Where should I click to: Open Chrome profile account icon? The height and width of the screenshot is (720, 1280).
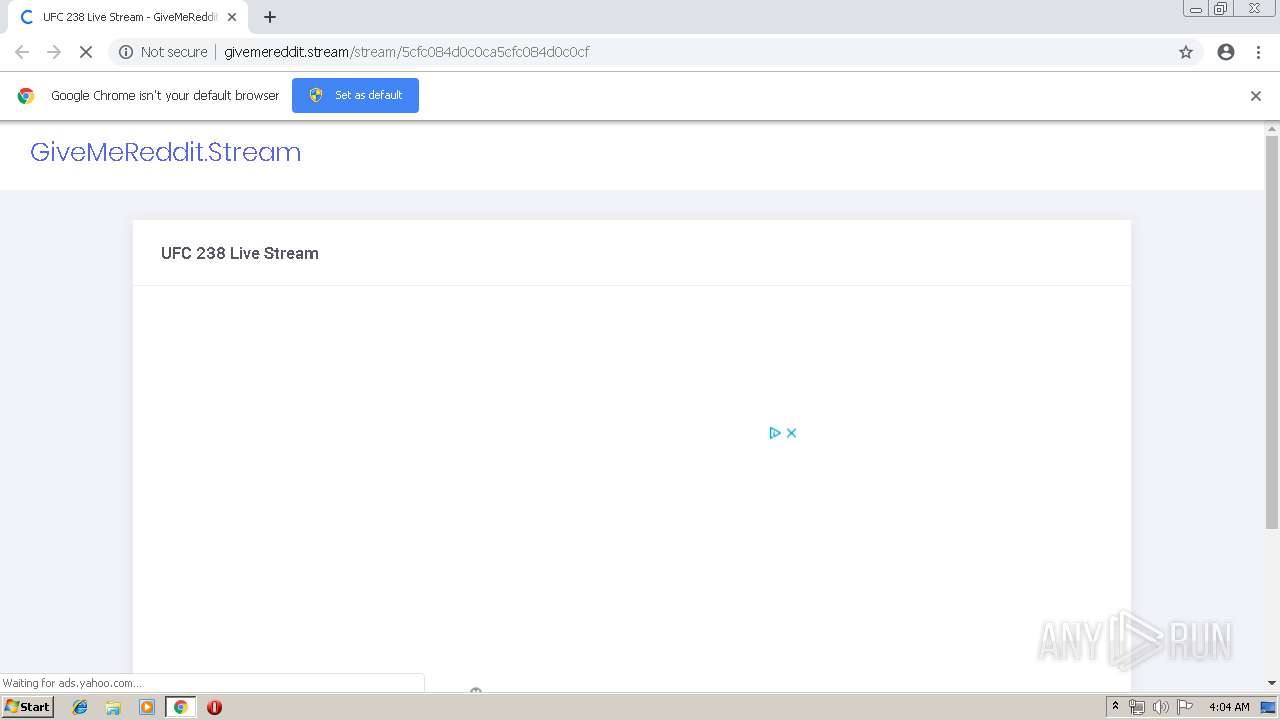click(x=1226, y=52)
